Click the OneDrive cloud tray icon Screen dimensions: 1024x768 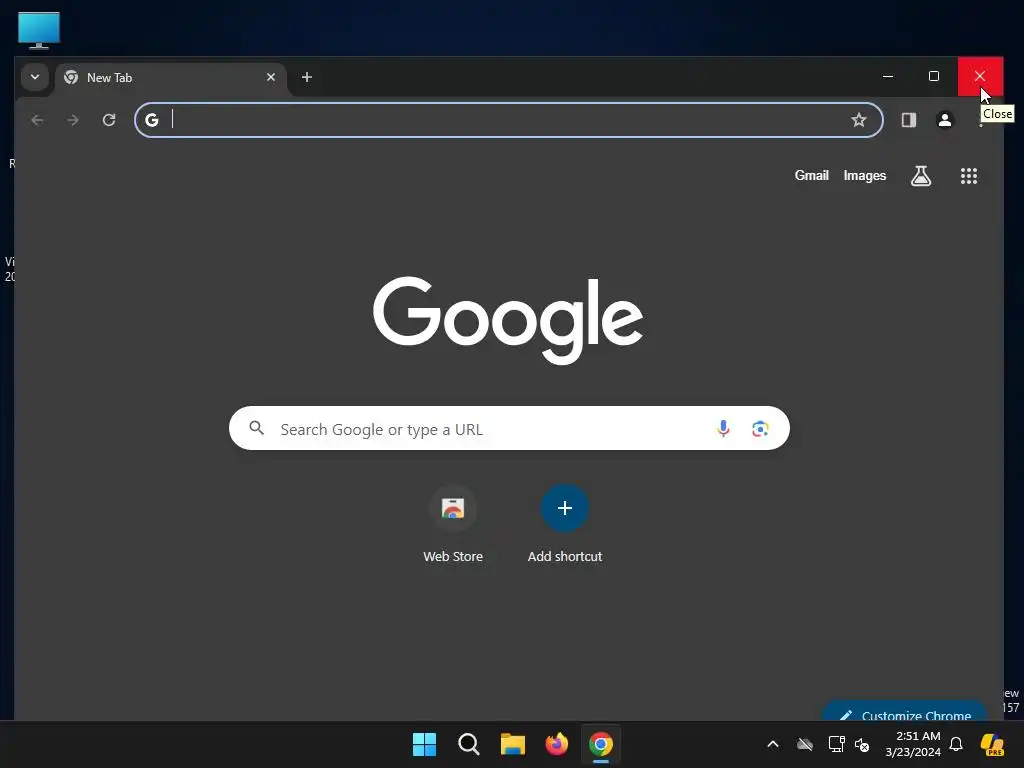point(805,744)
